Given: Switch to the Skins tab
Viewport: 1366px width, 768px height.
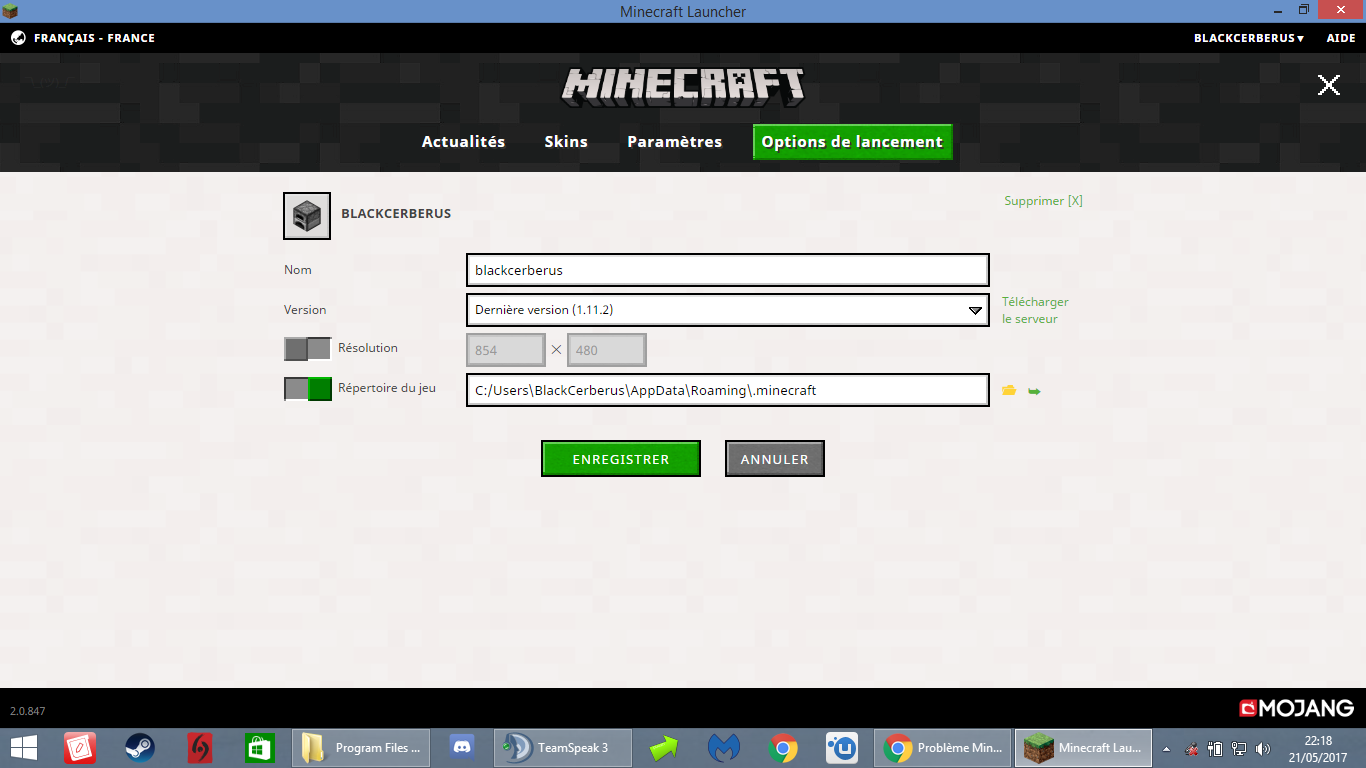Looking at the screenshot, I should pos(566,142).
